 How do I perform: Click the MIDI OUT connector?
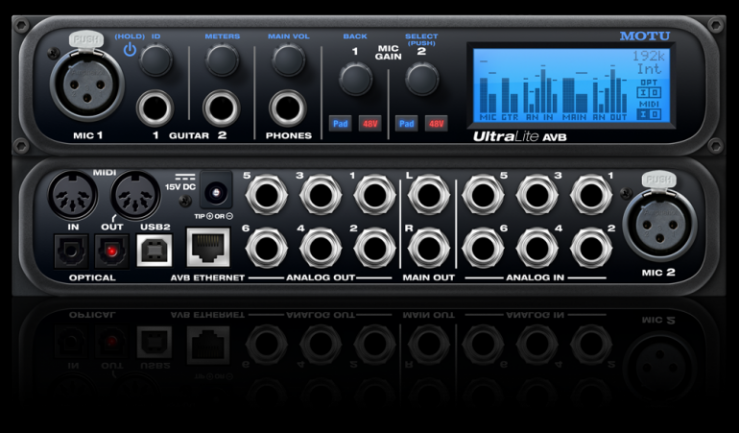click(136, 196)
